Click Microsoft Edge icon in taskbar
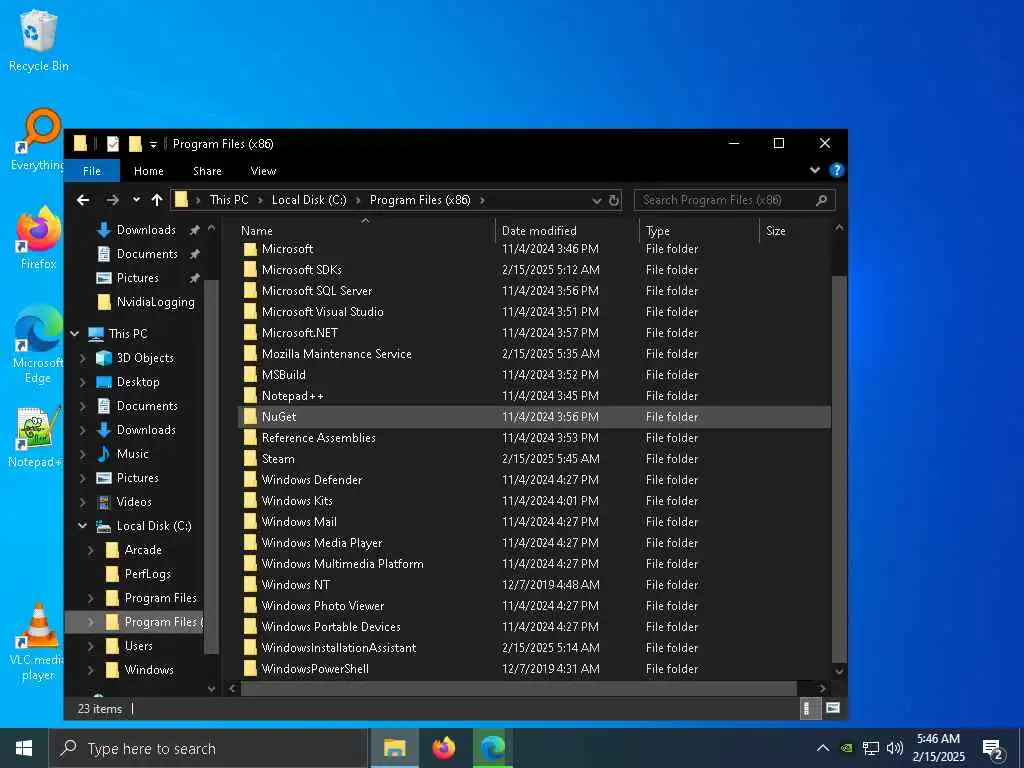The height and width of the screenshot is (768, 1024). [x=492, y=748]
